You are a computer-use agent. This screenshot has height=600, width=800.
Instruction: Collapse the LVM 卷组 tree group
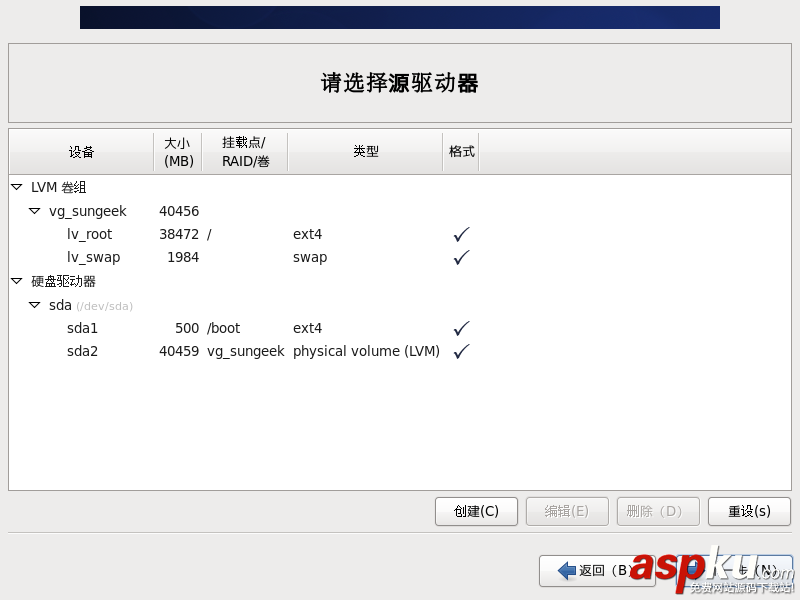point(16,187)
